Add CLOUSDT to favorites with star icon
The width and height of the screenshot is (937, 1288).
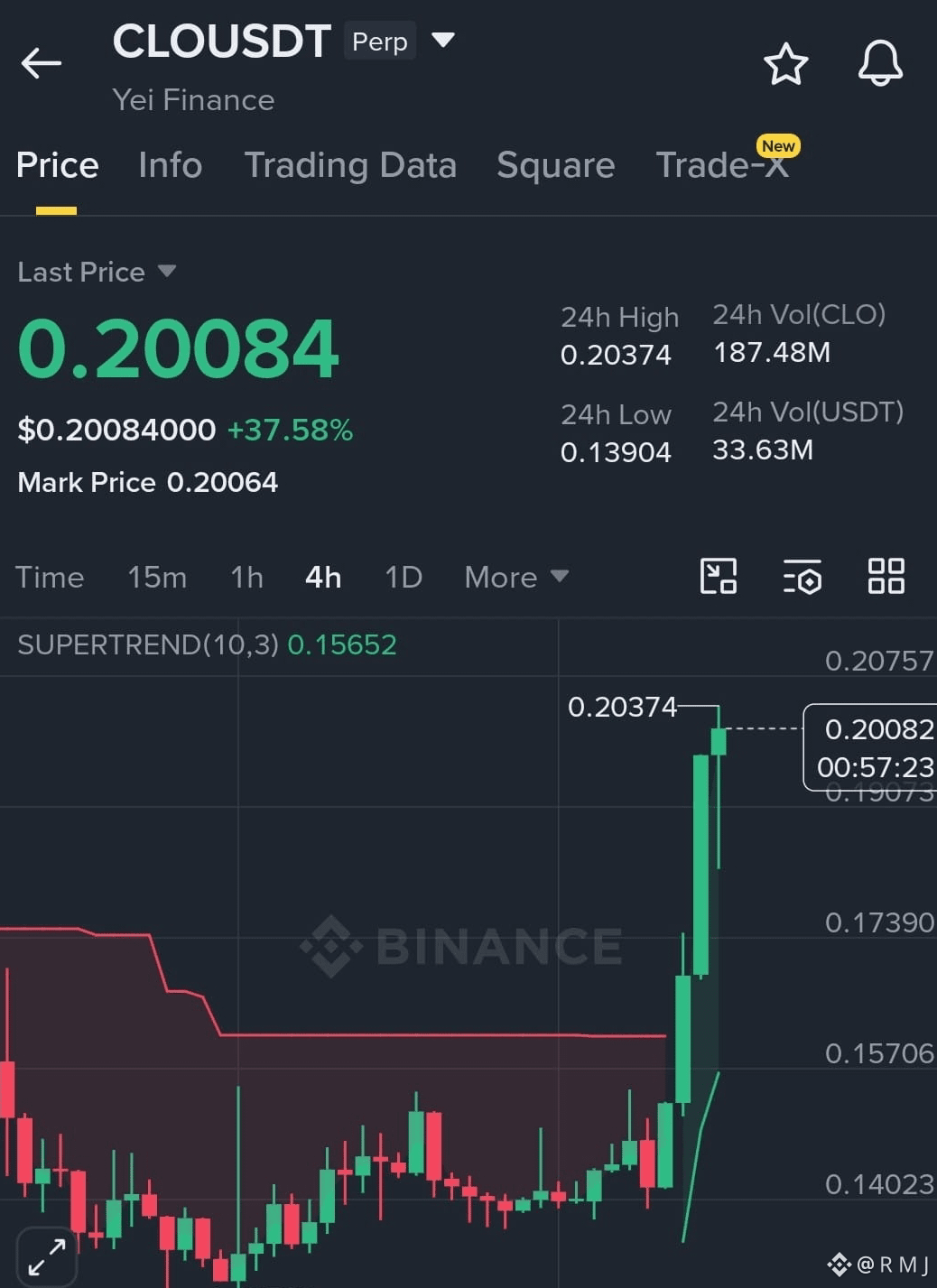point(785,64)
